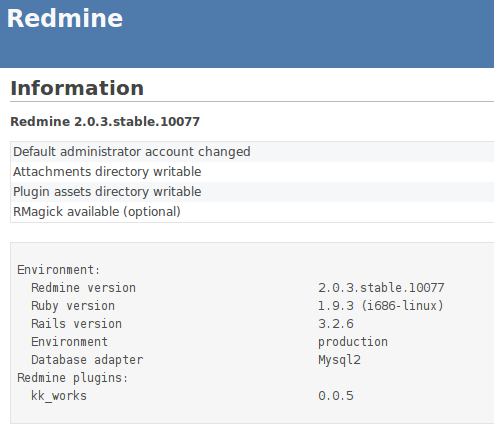Select the Plugin assets directory writable row
The height and width of the screenshot is (440, 494).
click(x=252, y=192)
